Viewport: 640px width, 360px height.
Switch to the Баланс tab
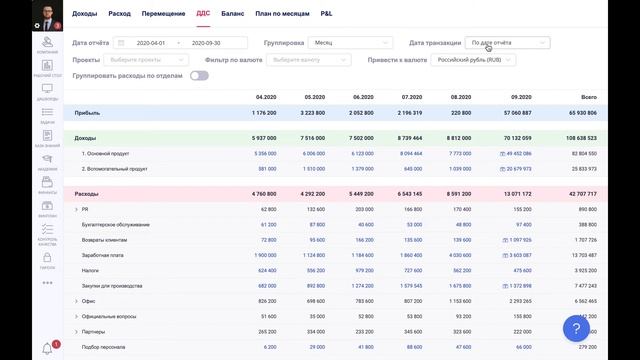click(233, 13)
